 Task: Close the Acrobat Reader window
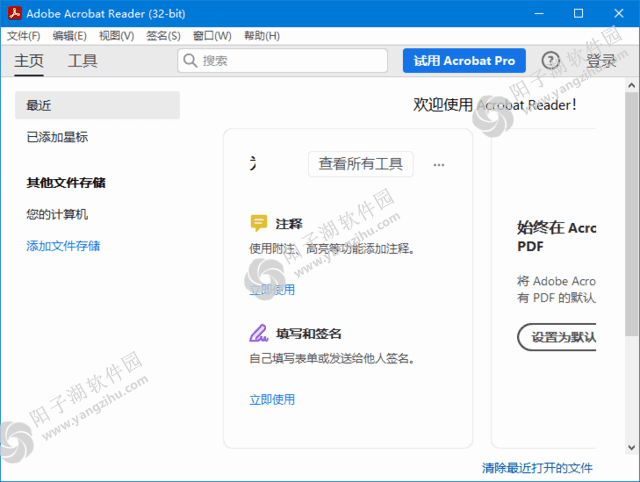click(619, 13)
